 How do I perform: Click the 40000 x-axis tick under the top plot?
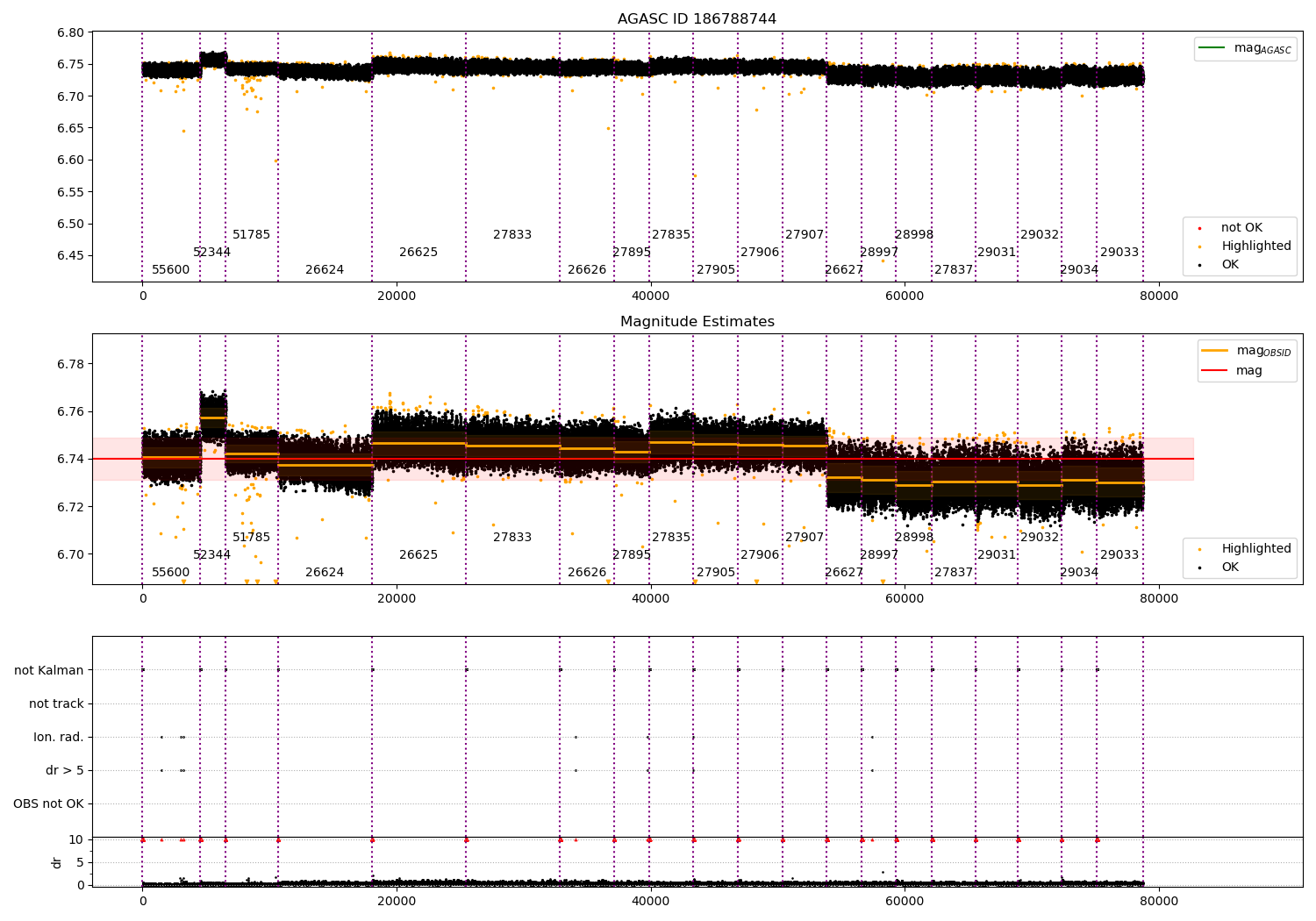(x=650, y=297)
